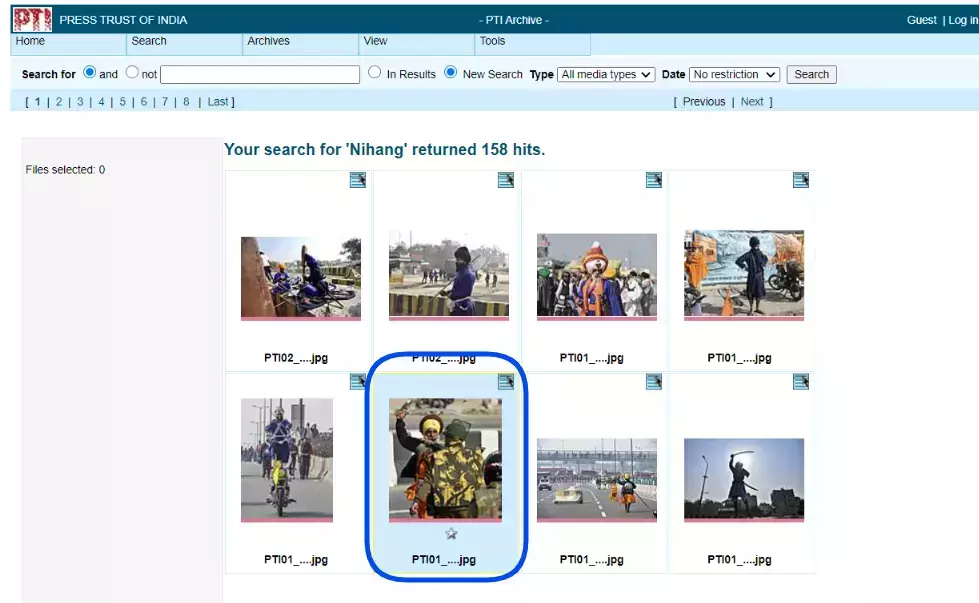This screenshot has width=979, height=603.
Task: Open the Archives menu
Action: coord(268,41)
